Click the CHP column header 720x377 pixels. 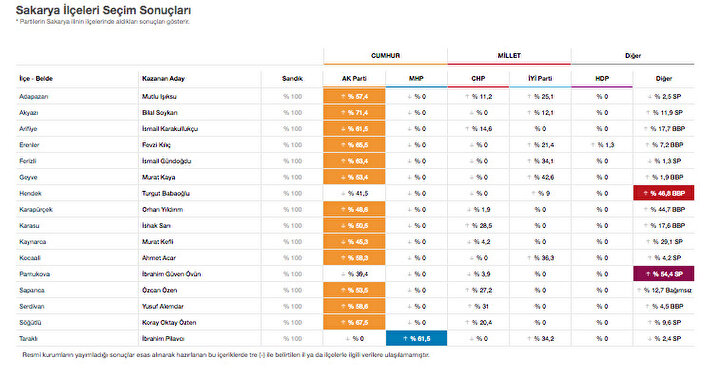pyautogui.click(x=478, y=79)
